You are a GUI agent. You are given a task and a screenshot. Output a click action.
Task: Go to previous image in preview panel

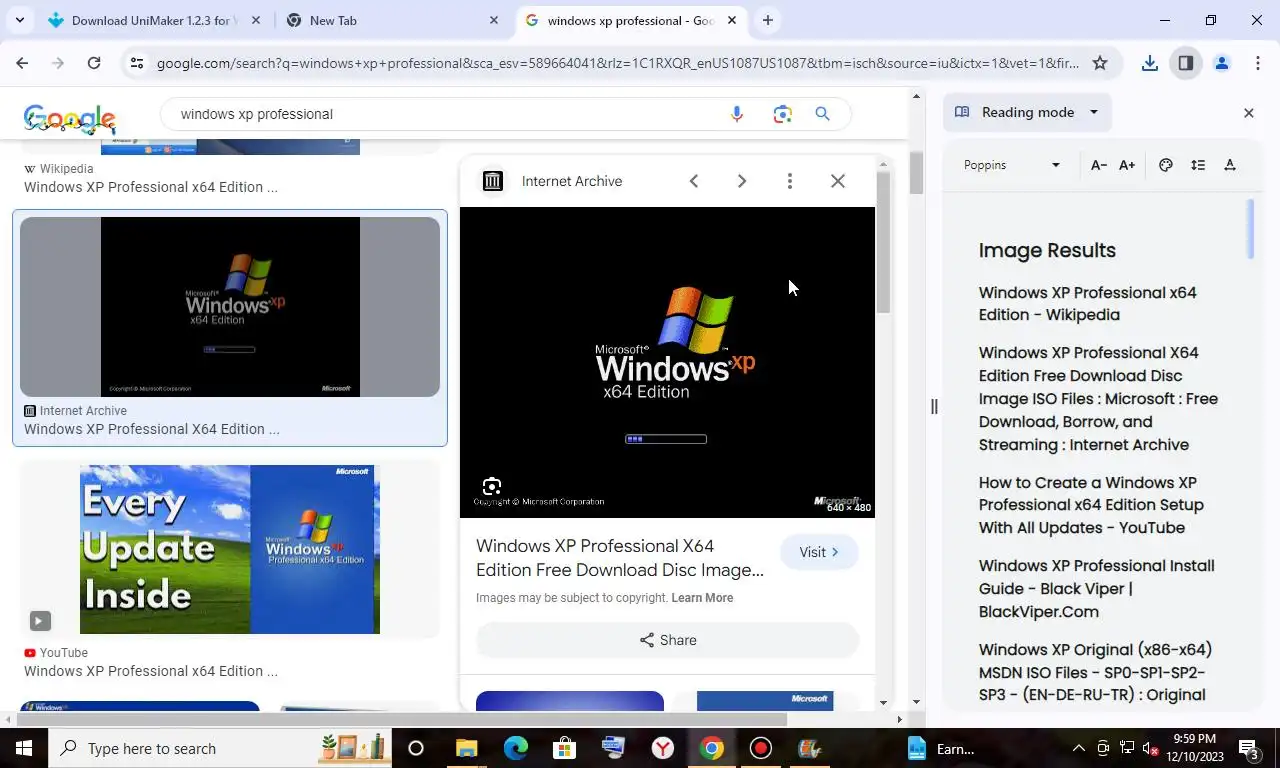click(x=694, y=181)
